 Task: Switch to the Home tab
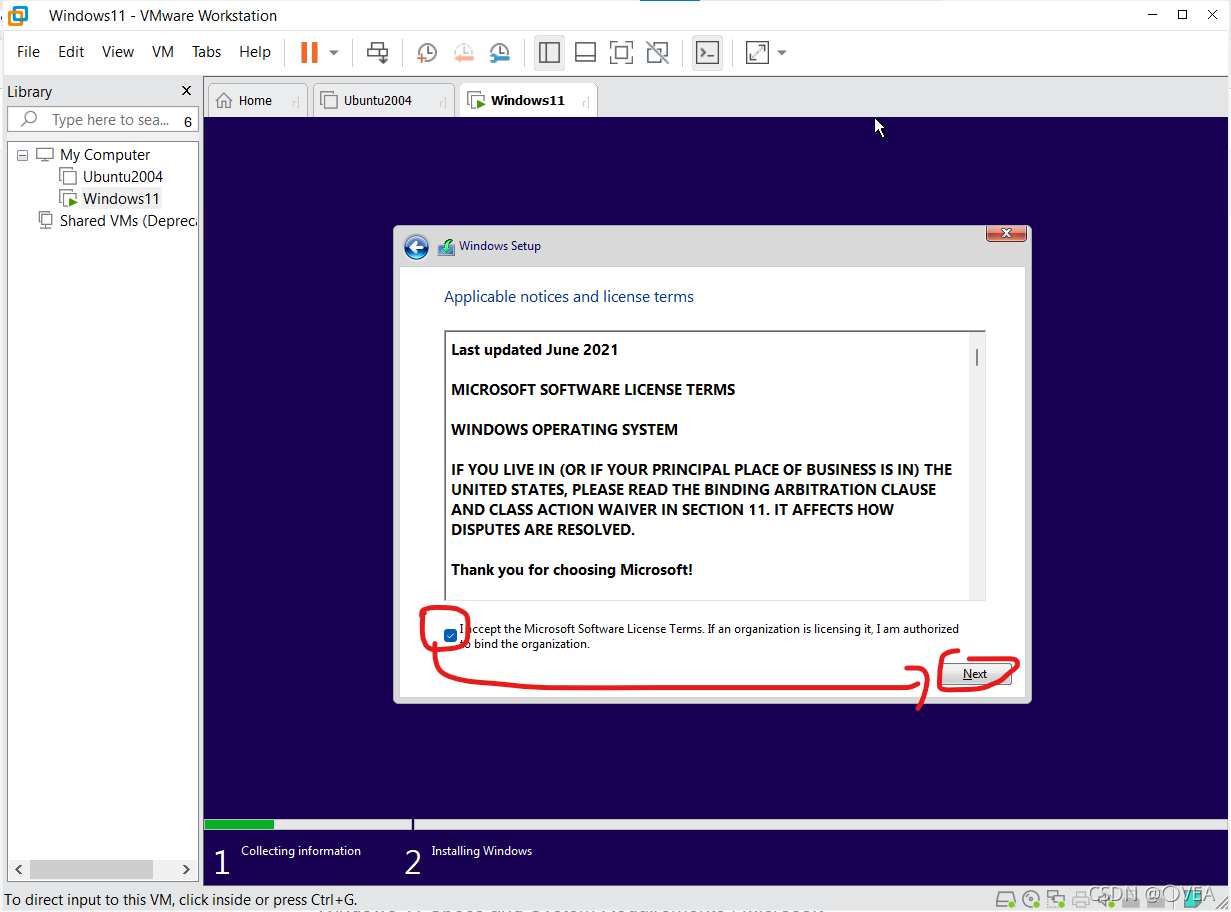pos(257,100)
